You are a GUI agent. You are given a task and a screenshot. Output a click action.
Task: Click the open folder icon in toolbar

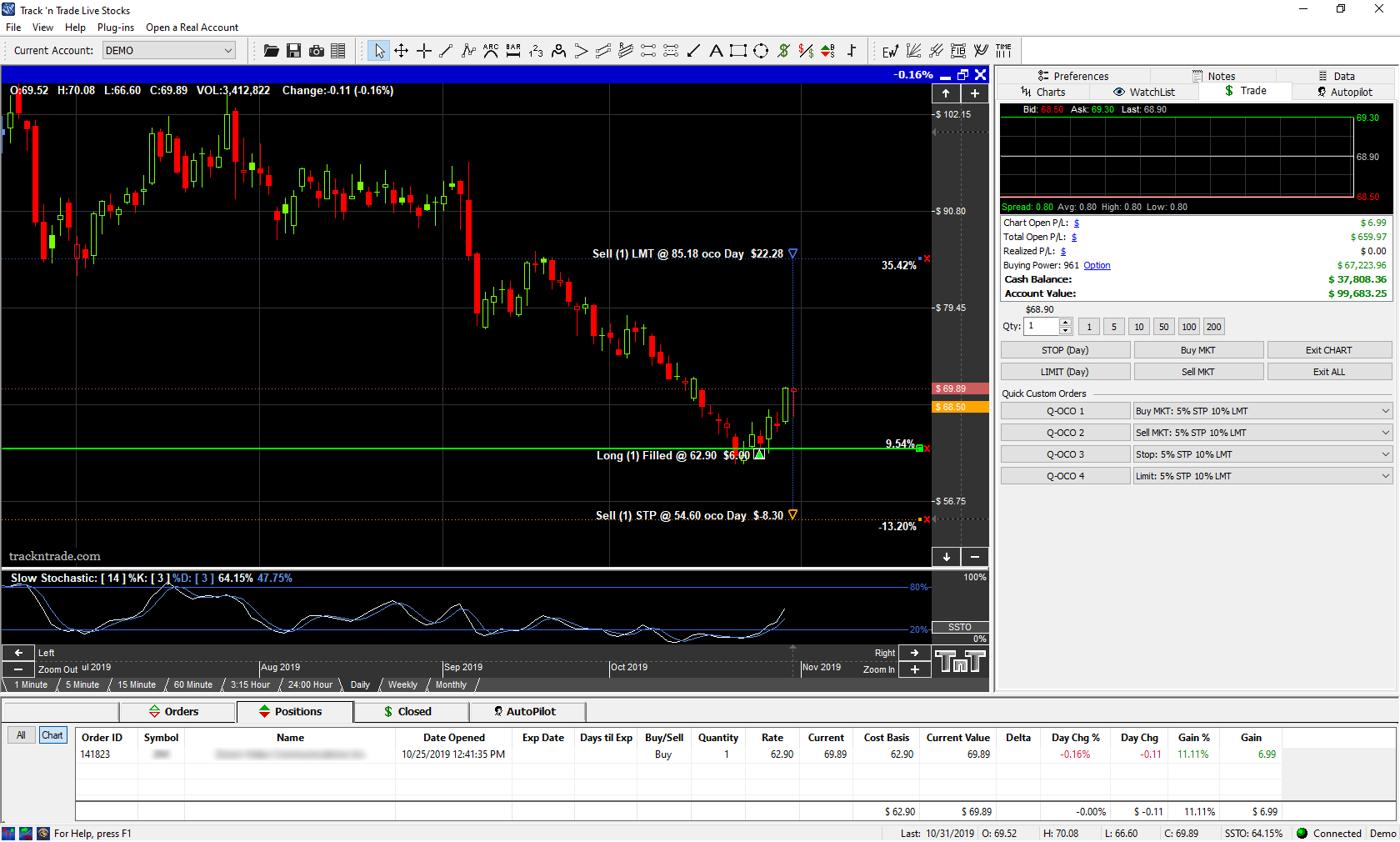271,51
